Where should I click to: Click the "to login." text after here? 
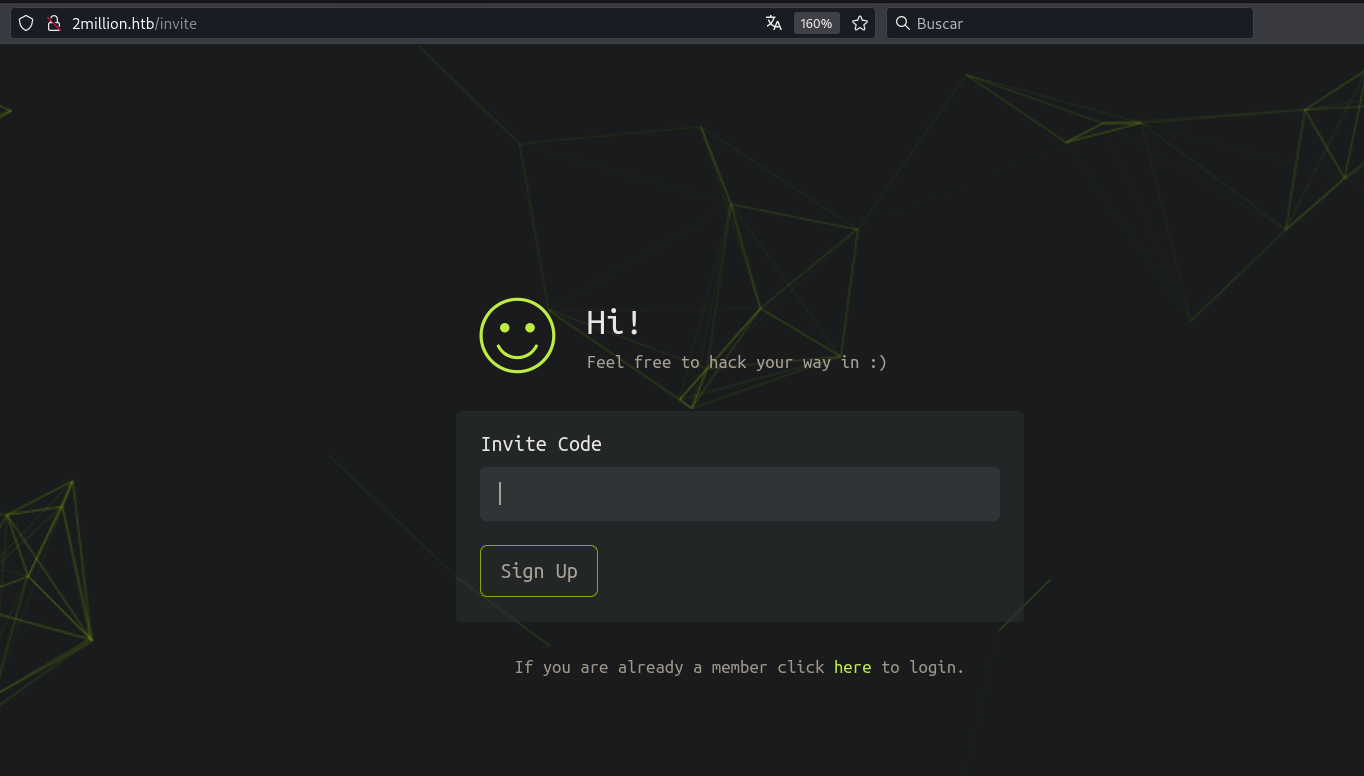(x=922, y=667)
